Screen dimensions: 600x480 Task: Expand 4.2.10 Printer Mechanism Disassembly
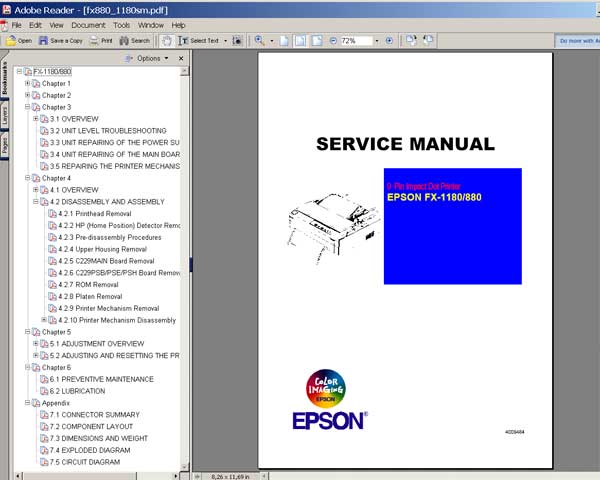tap(44, 320)
